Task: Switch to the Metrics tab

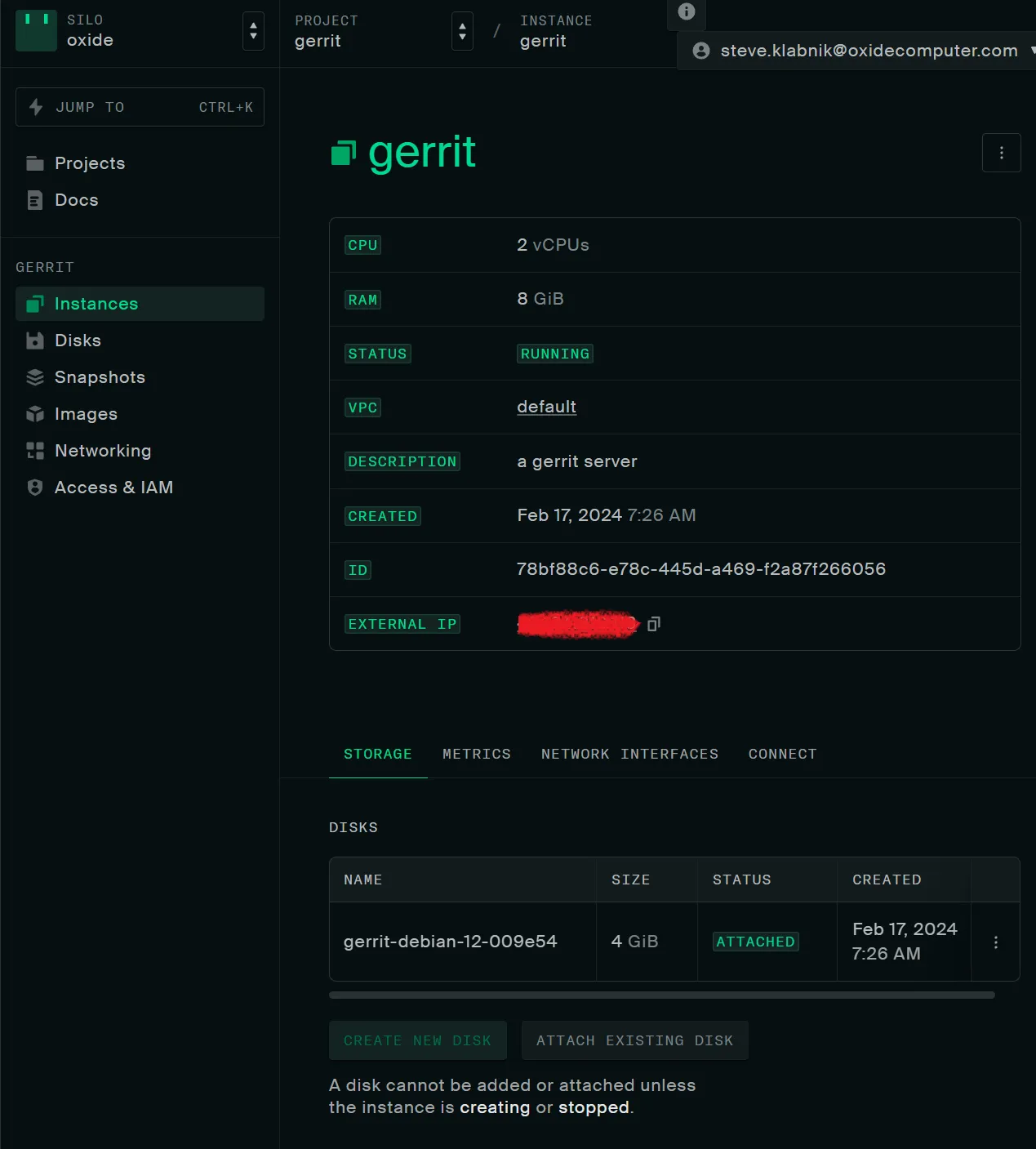Action: point(477,754)
